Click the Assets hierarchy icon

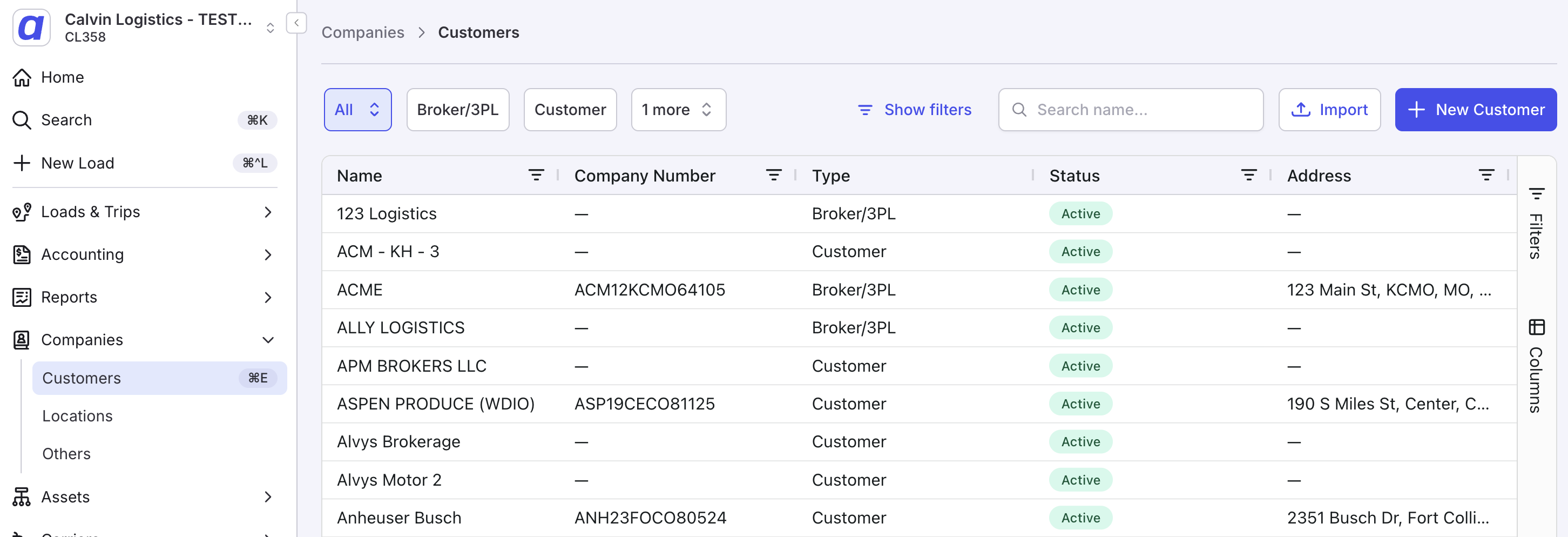(22, 497)
